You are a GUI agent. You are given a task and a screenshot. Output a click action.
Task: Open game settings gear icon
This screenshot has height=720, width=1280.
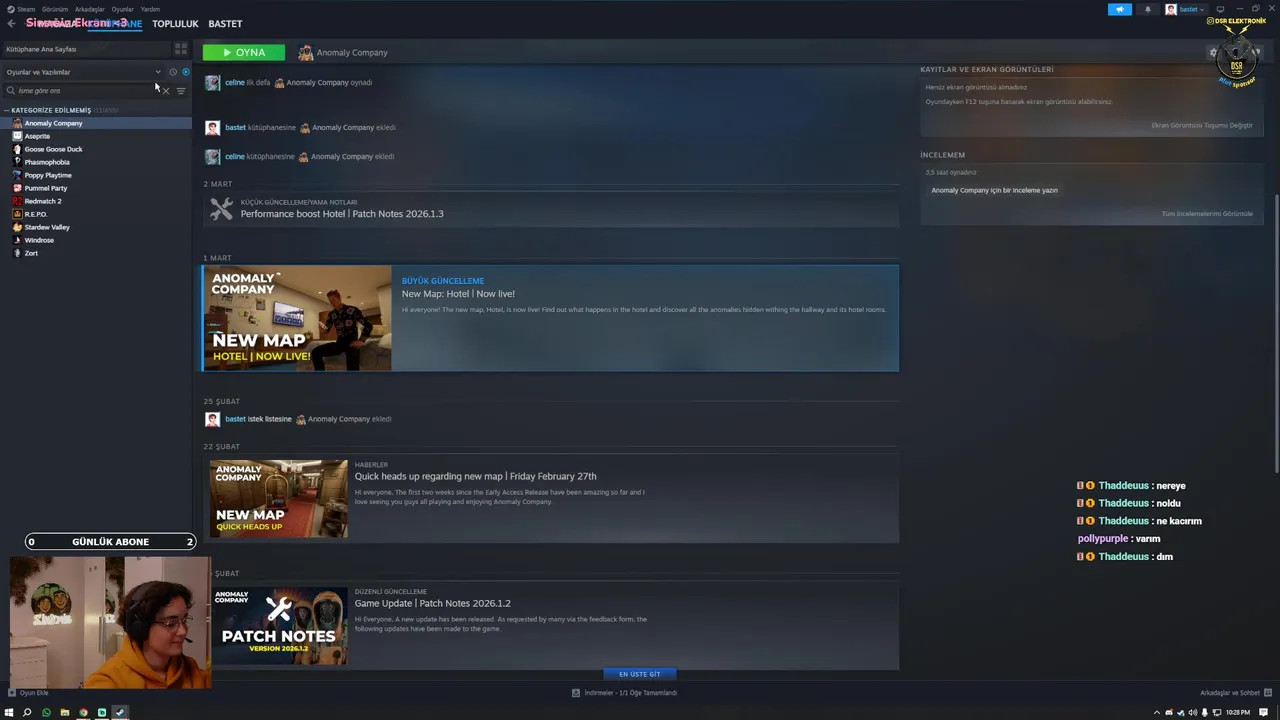(1214, 52)
